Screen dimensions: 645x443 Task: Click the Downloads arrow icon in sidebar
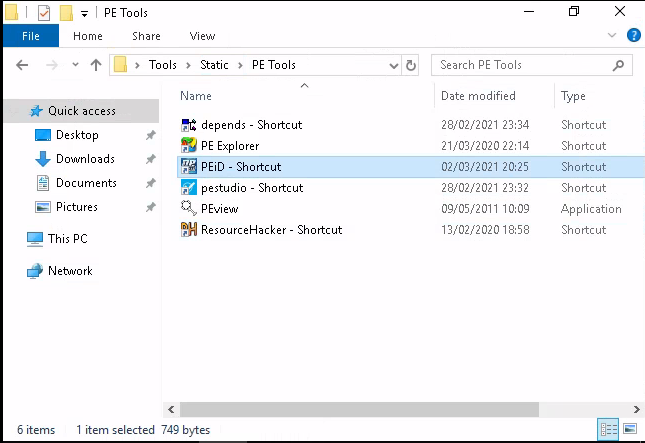43,159
